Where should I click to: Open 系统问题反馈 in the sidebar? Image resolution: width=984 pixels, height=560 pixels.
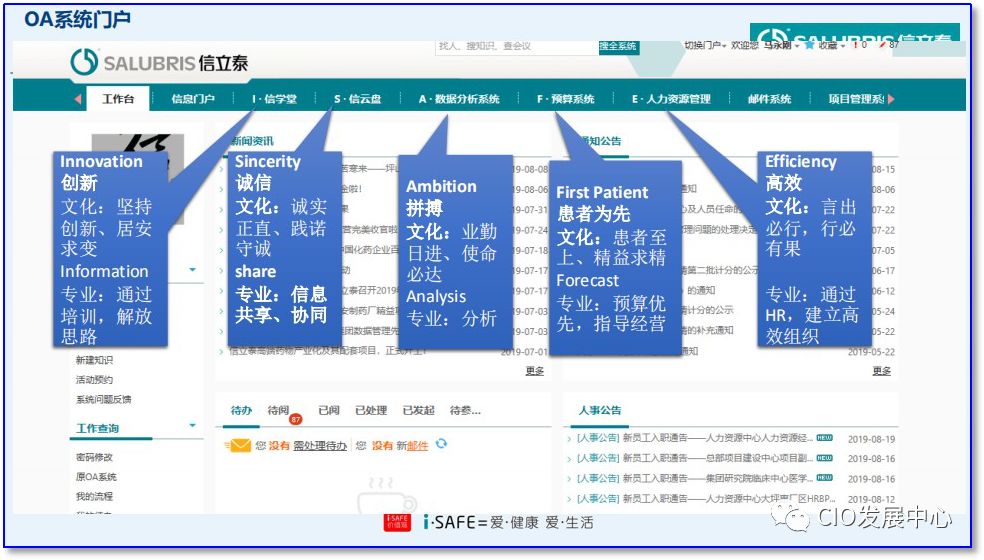coord(104,399)
